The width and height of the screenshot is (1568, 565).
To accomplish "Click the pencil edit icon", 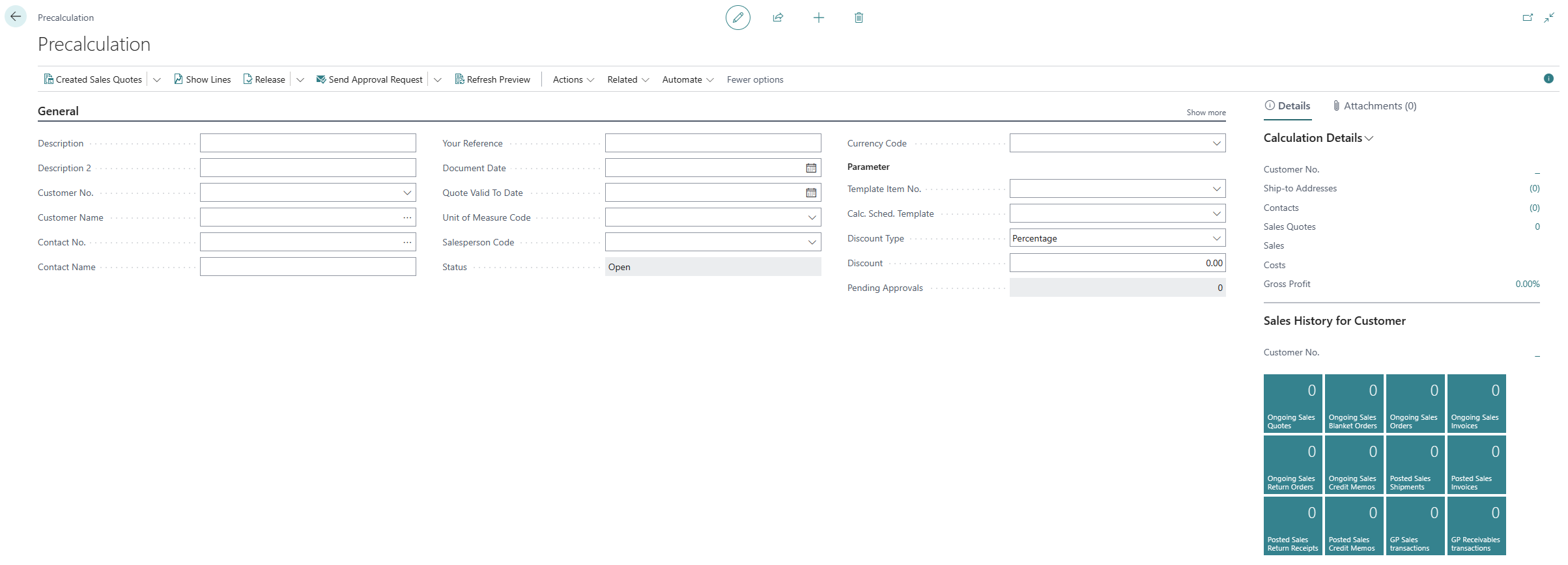I will tap(737, 18).
